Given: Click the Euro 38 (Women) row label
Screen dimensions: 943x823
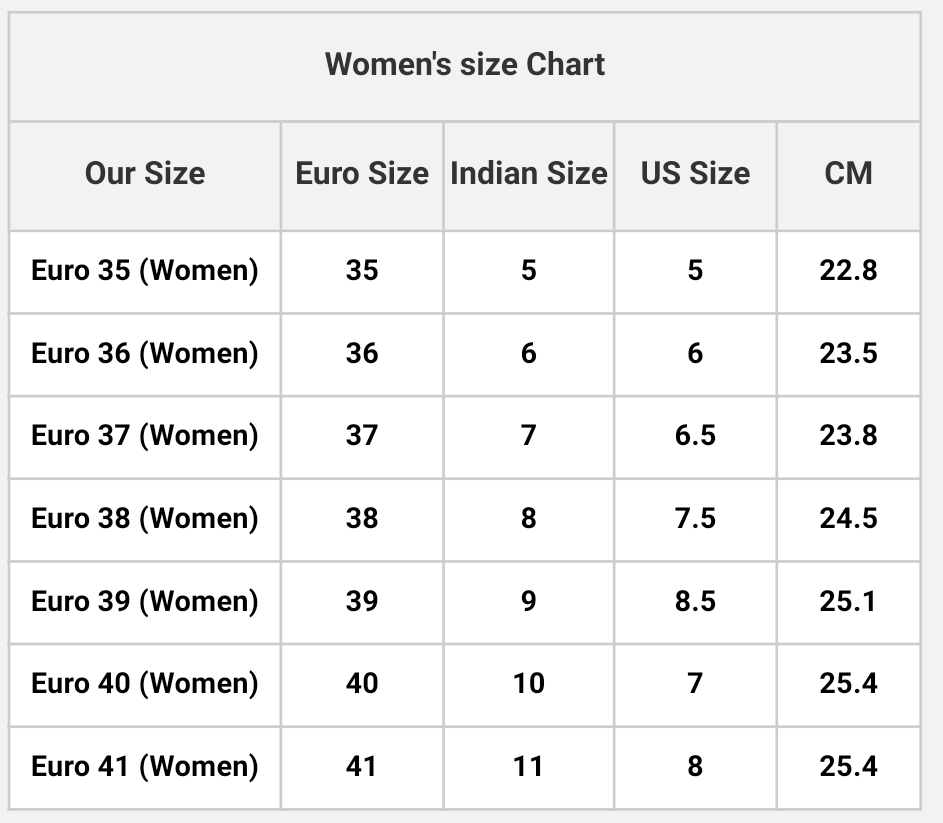Looking at the screenshot, I should point(145,518).
